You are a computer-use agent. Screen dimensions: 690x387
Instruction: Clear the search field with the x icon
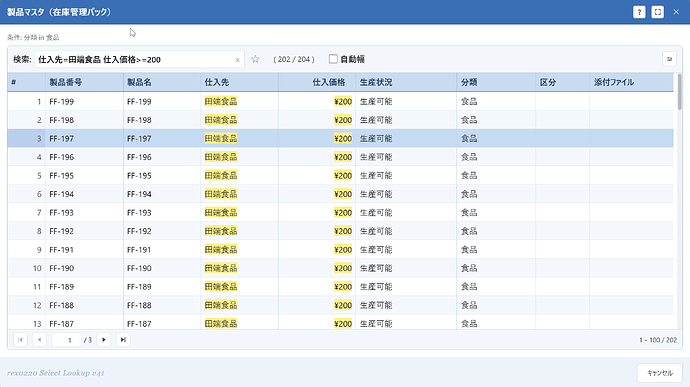click(x=238, y=60)
